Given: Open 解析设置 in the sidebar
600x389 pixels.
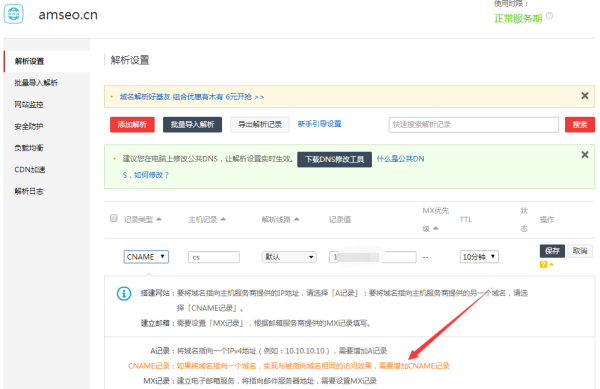Looking at the screenshot, I should click(x=29, y=61).
